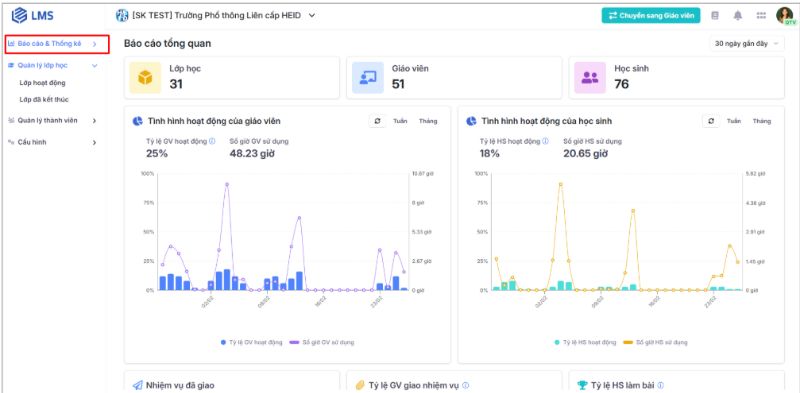Viewport: 800px width, 393px height.
Task: Click the Giáo viên card icon
Action: coord(367,78)
